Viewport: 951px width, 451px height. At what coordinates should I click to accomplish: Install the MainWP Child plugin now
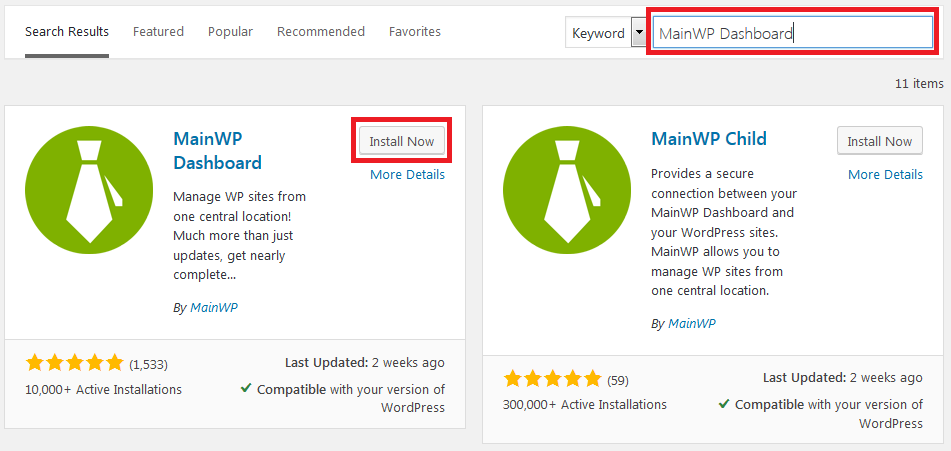[880, 141]
